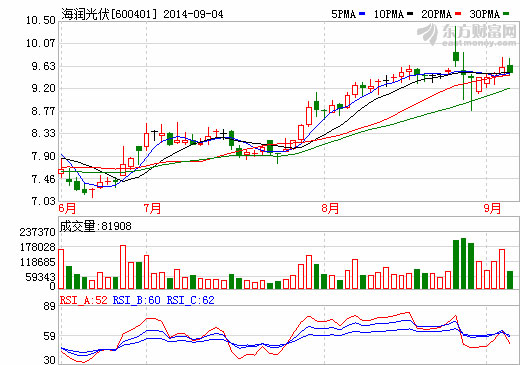The width and height of the screenshot is (520, 365).
Task: Click the 9.20 price axis label
Action: pyautogui.click(x=43, y=88)
